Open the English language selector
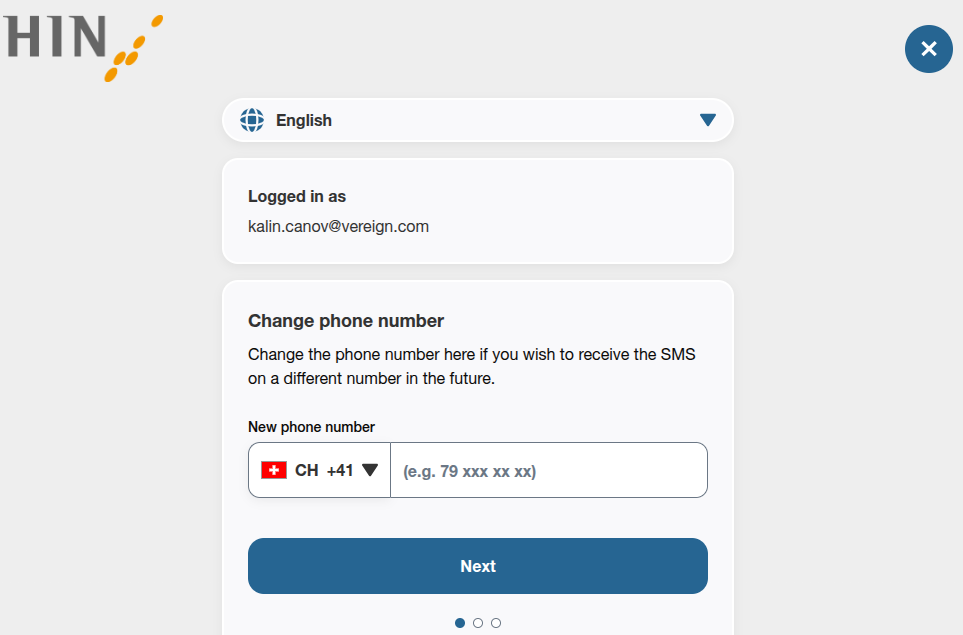The width and height of the screenshot is (963, 635). point(478,120)
